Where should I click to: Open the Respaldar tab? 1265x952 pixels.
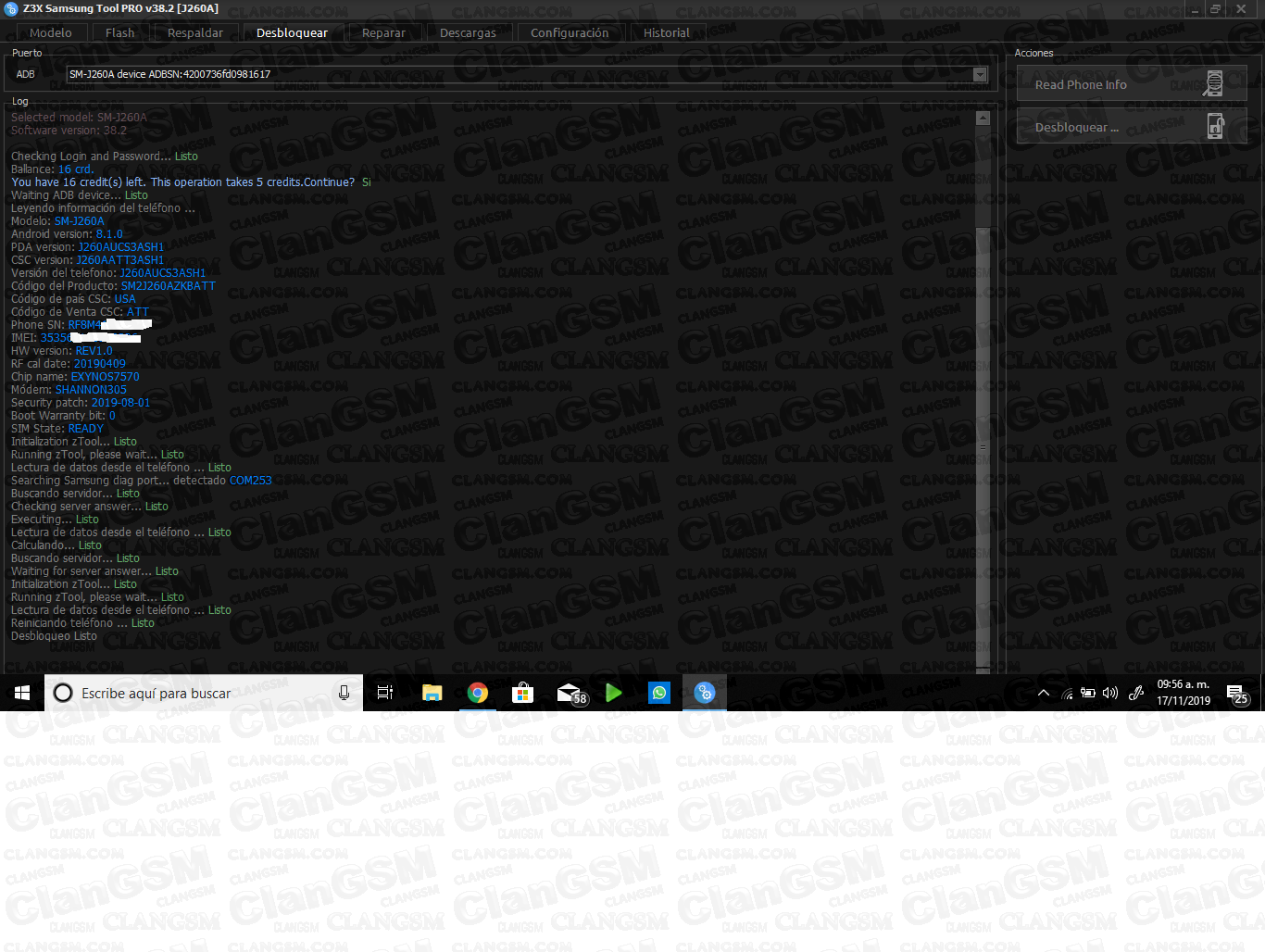tap(194, 32)
